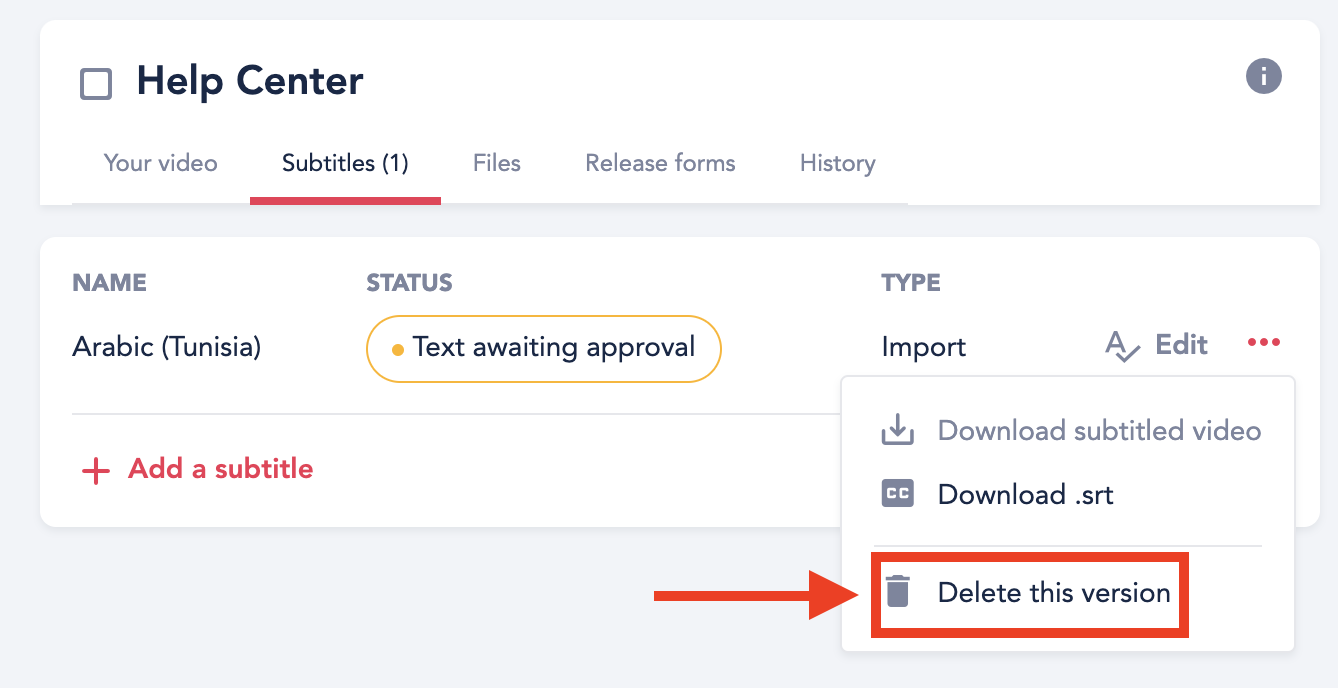Select the Subtitles (1) tab
Screen dimensions: 1338x688
pos(345,163)
